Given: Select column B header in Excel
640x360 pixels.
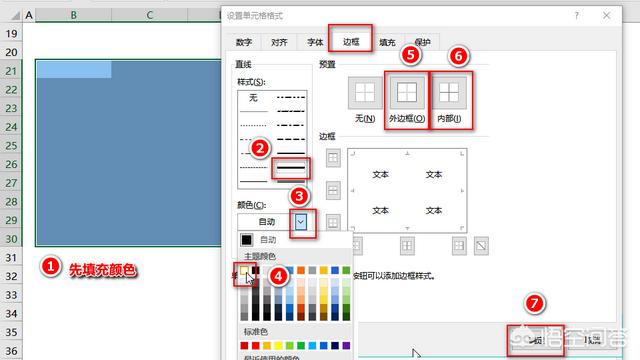Looking at the screenshot, I should click(x=73, y=16).
